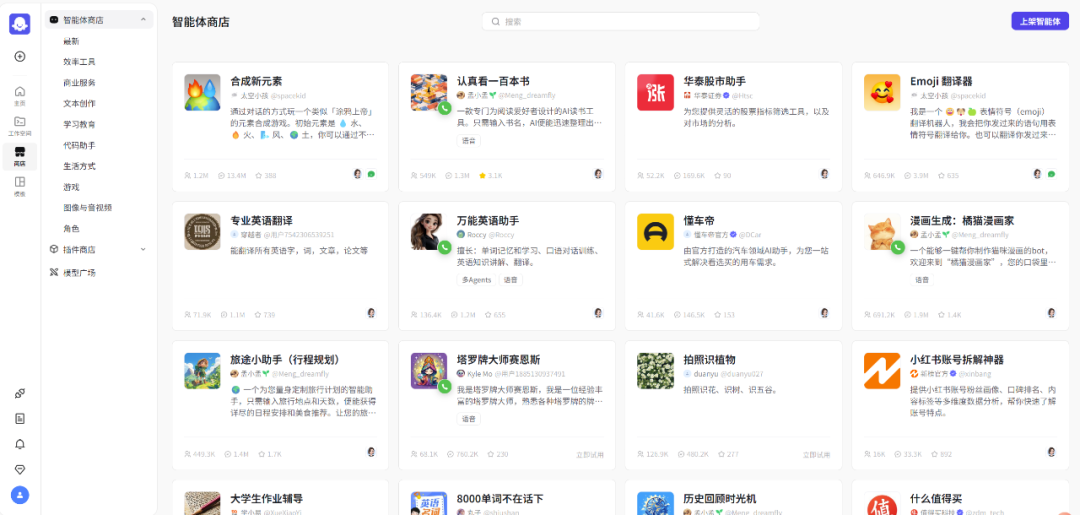The image size is (1080, 515).
Task: Click the star icon on 合成新元素 card
Action: pos(258,176)
